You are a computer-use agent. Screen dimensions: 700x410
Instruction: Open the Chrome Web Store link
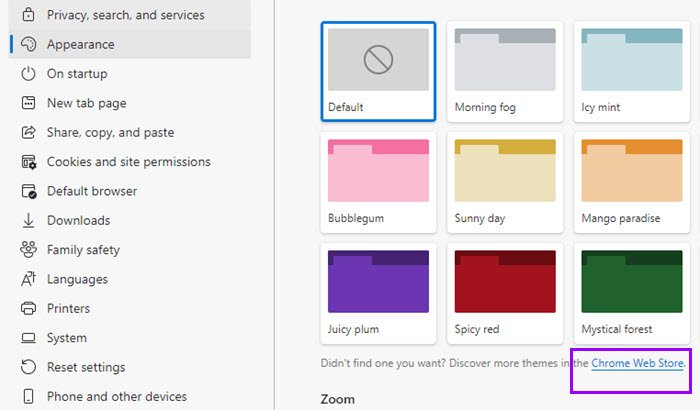coord(637,363)
